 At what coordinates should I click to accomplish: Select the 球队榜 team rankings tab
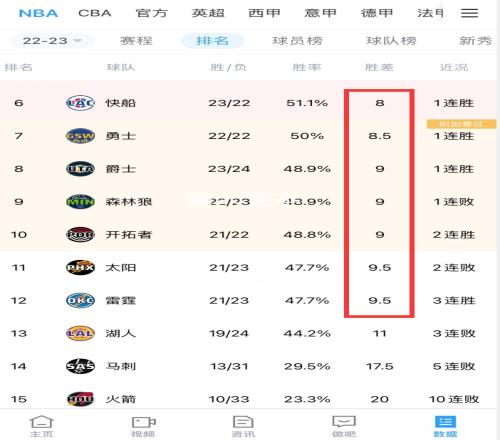391,41
